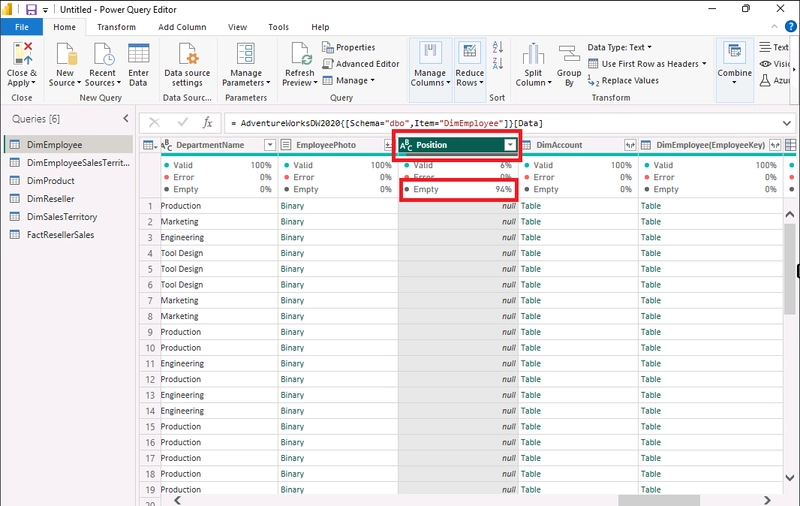Click the formula bar fx icon
The width and height of the screenshot is (800, 506).
(x=207, y=123)
